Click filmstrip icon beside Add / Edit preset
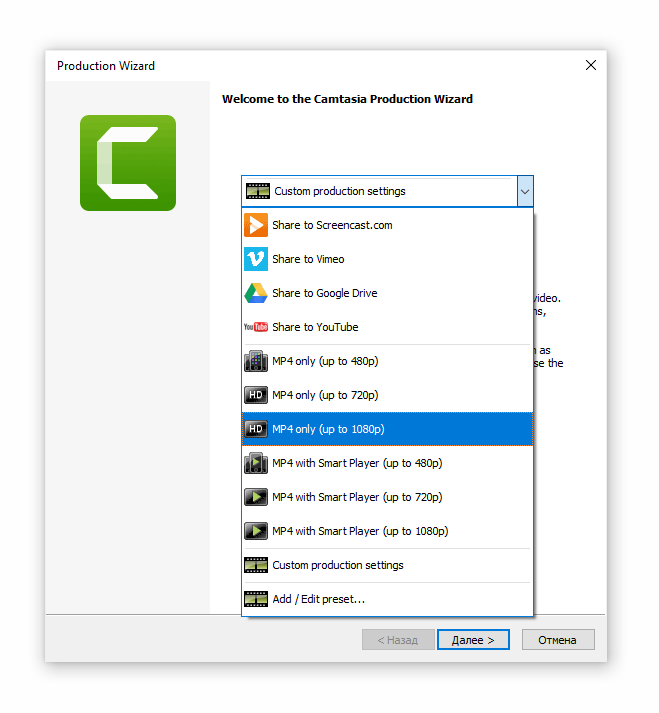Viewport: 659px width, 713px height. tap(256, 599)
